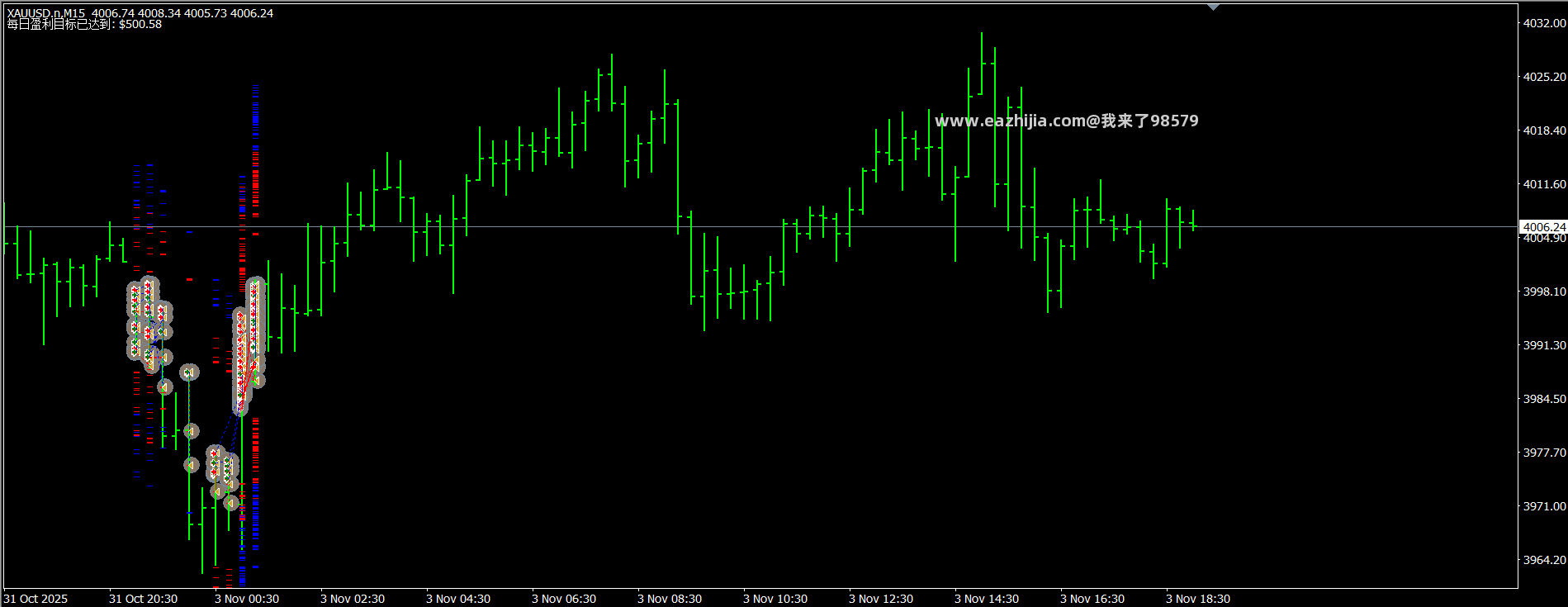
Task: Click the 3 Nov 16:30 time label
Action: click(x=1092, y=599)
